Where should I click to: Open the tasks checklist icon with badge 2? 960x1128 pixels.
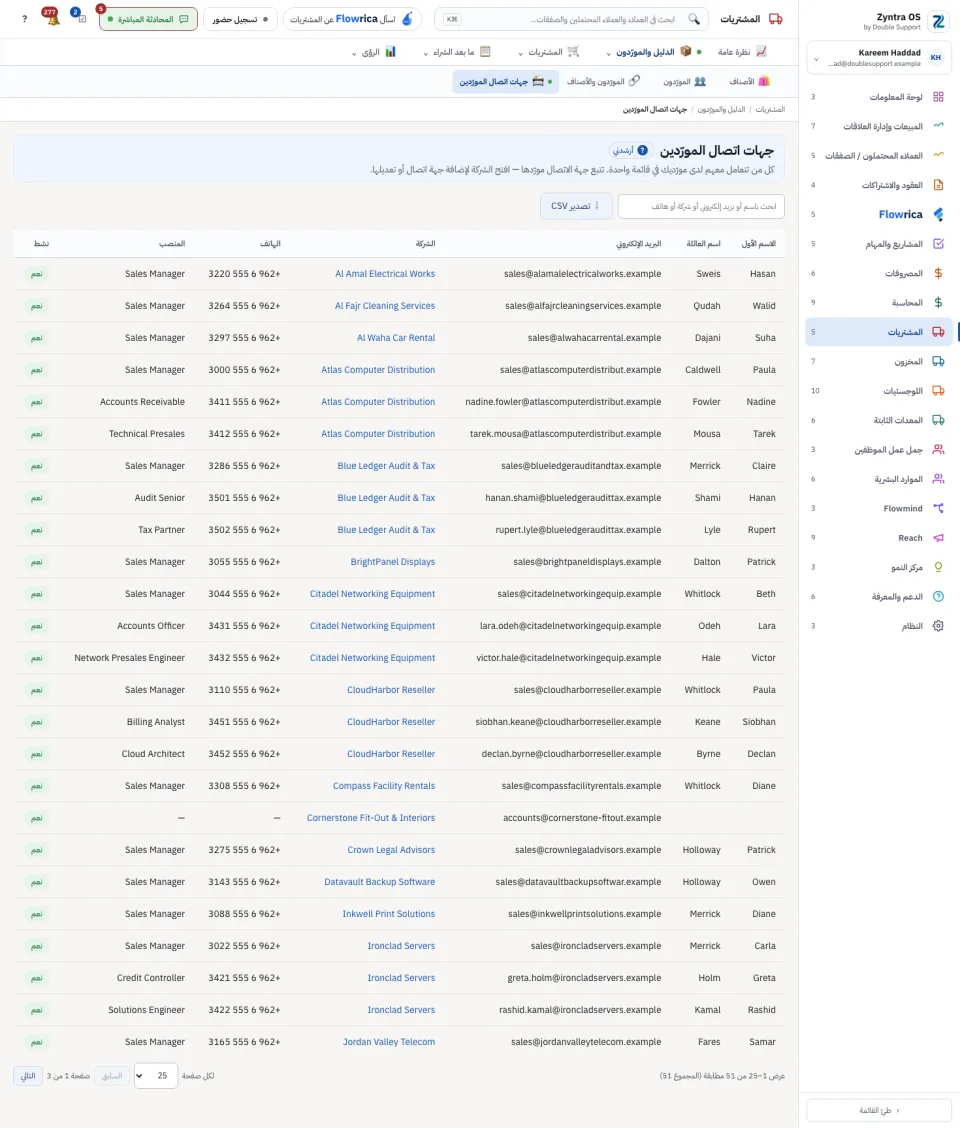79,17
